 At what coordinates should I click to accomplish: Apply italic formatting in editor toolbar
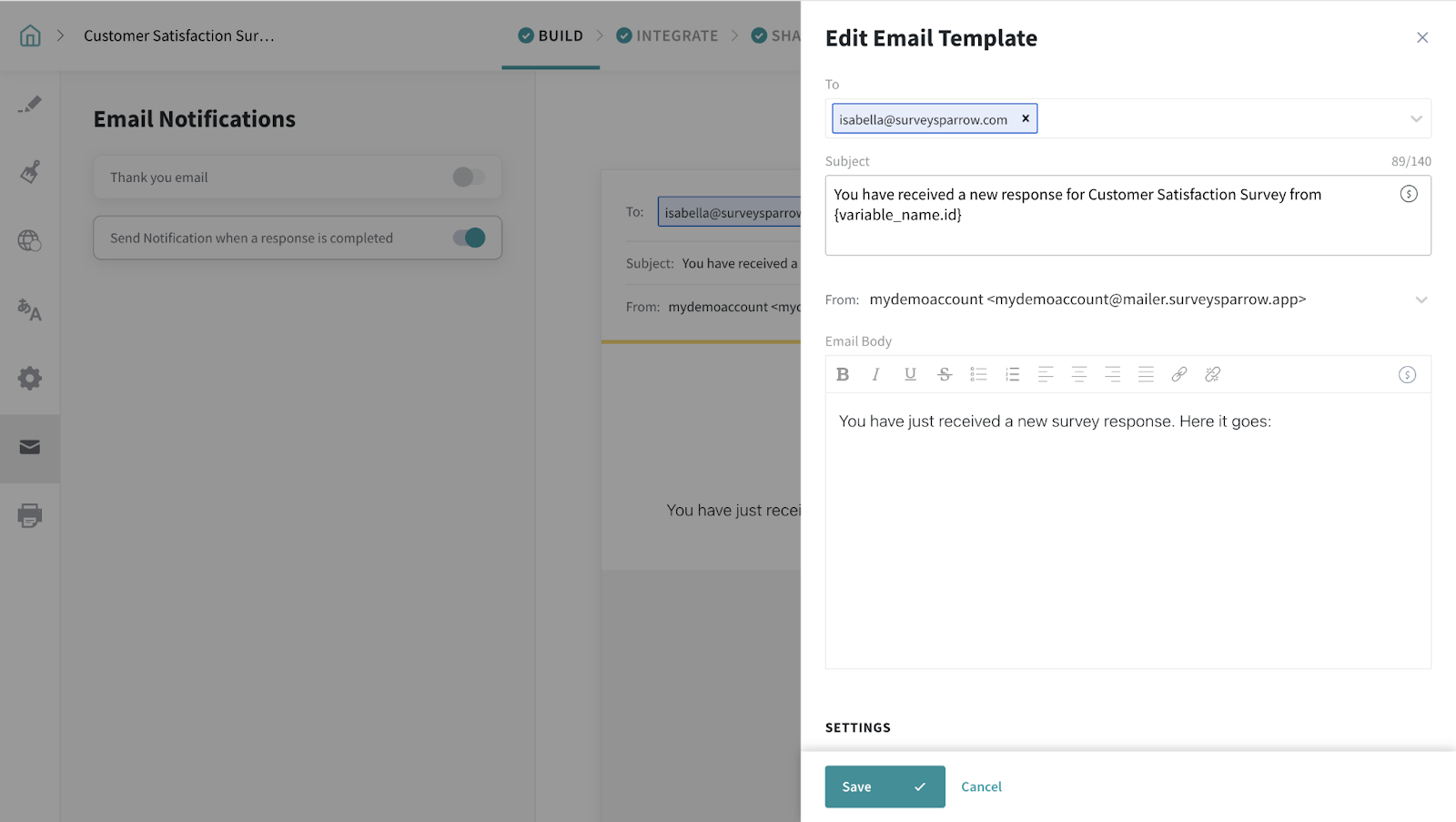[875, 374]
